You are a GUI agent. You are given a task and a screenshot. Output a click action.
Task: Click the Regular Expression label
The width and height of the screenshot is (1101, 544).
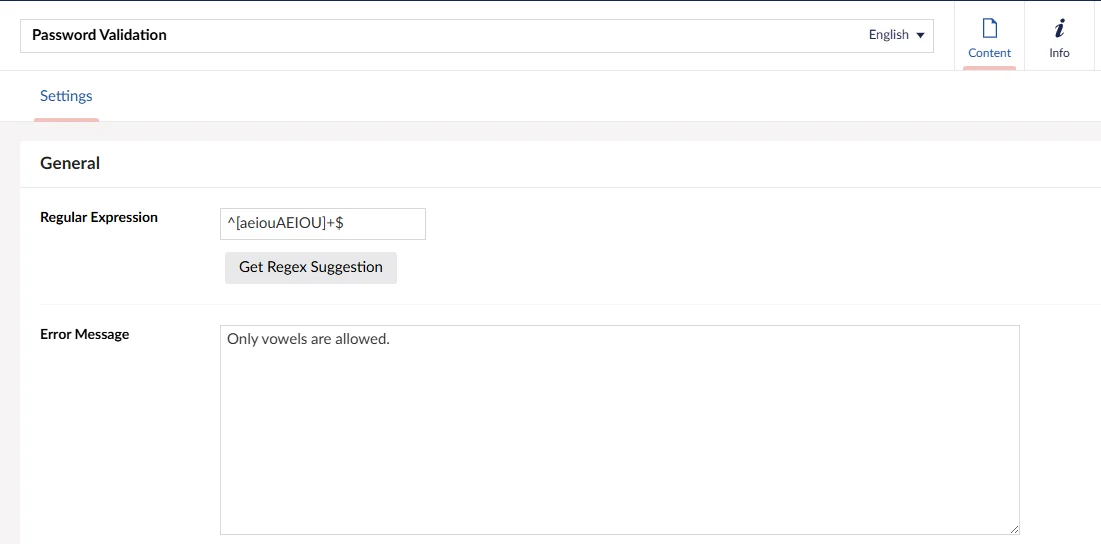(99, 217)
